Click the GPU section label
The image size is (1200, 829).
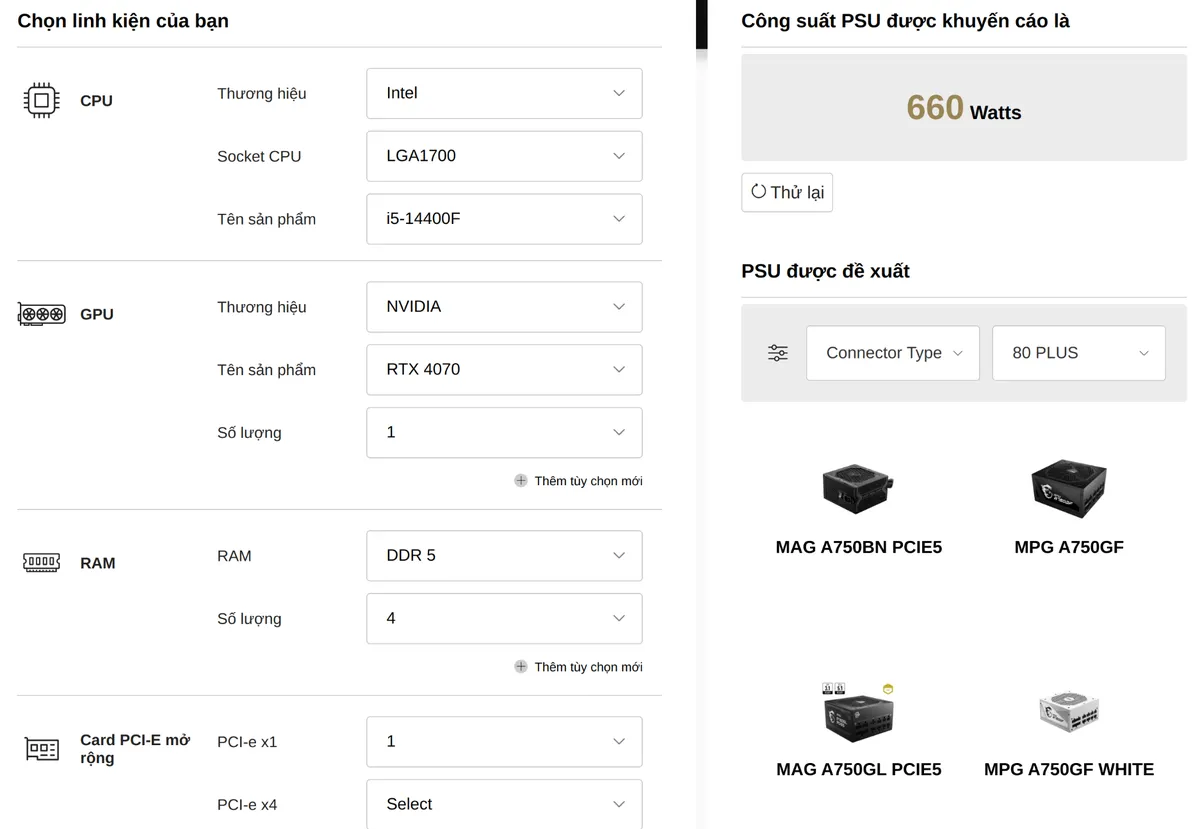pos(97,315)
